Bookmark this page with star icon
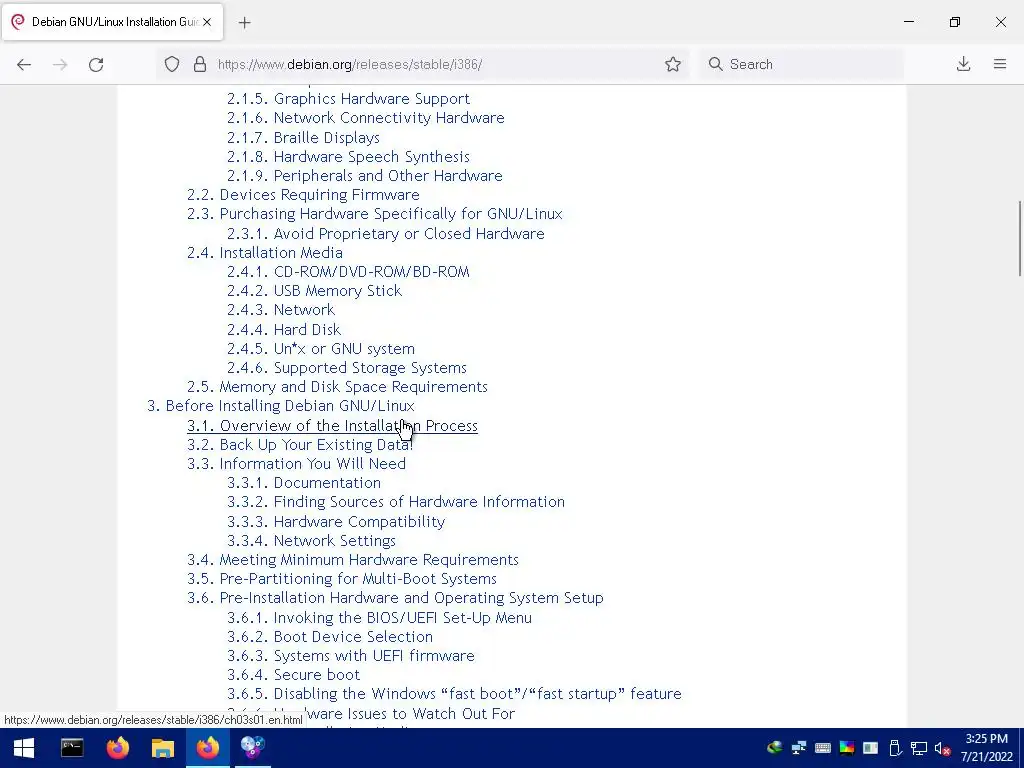Image resolution: width=1024 pixels, height=768 pixels. (x=673, y=64)
